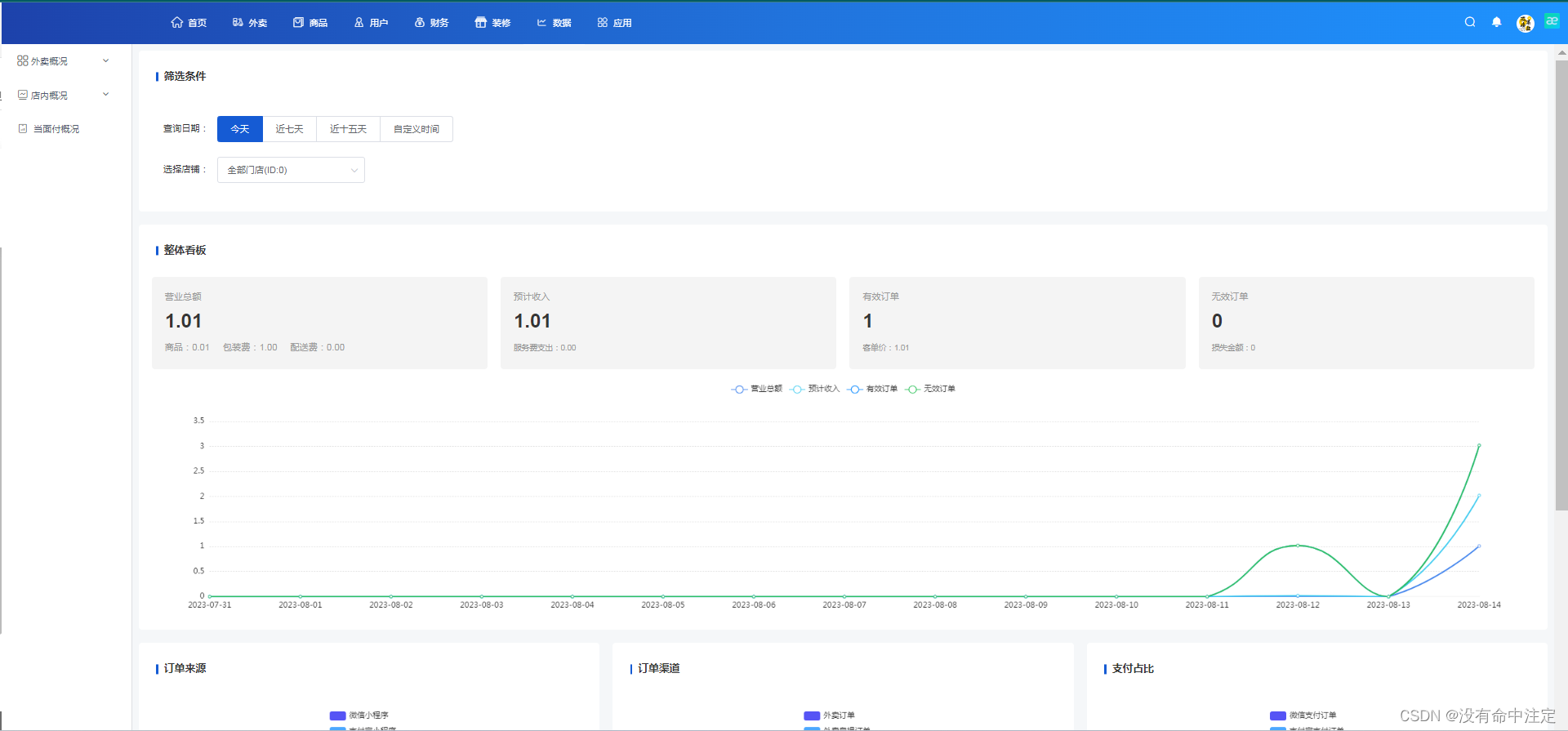Click the green data point at value 3
1568x731 pixels.
[1479, 446]
